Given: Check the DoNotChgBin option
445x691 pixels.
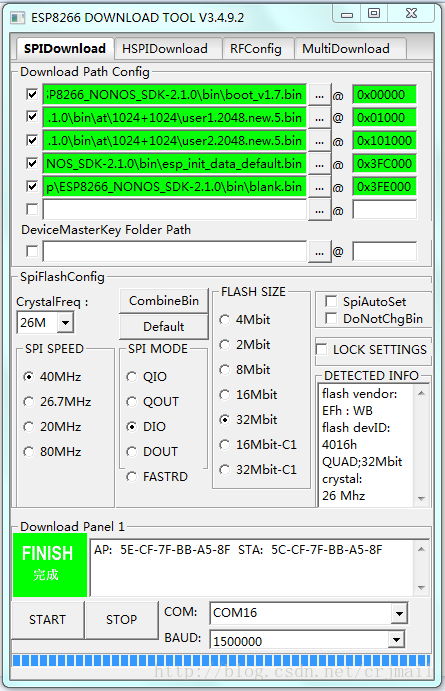Looking at the screenshot, I should tap(330, 318).
